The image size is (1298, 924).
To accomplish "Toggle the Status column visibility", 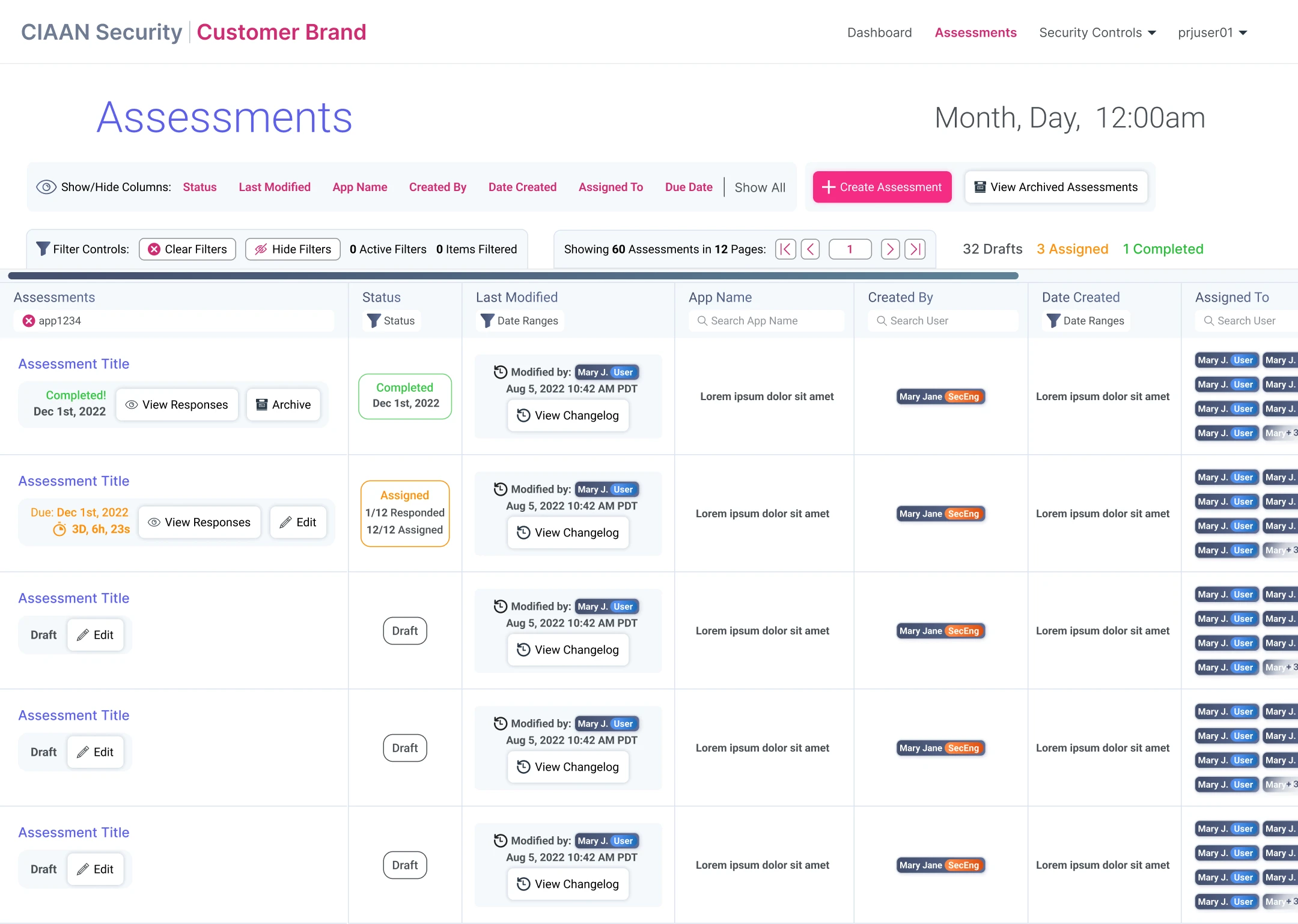I will [200, 187].
